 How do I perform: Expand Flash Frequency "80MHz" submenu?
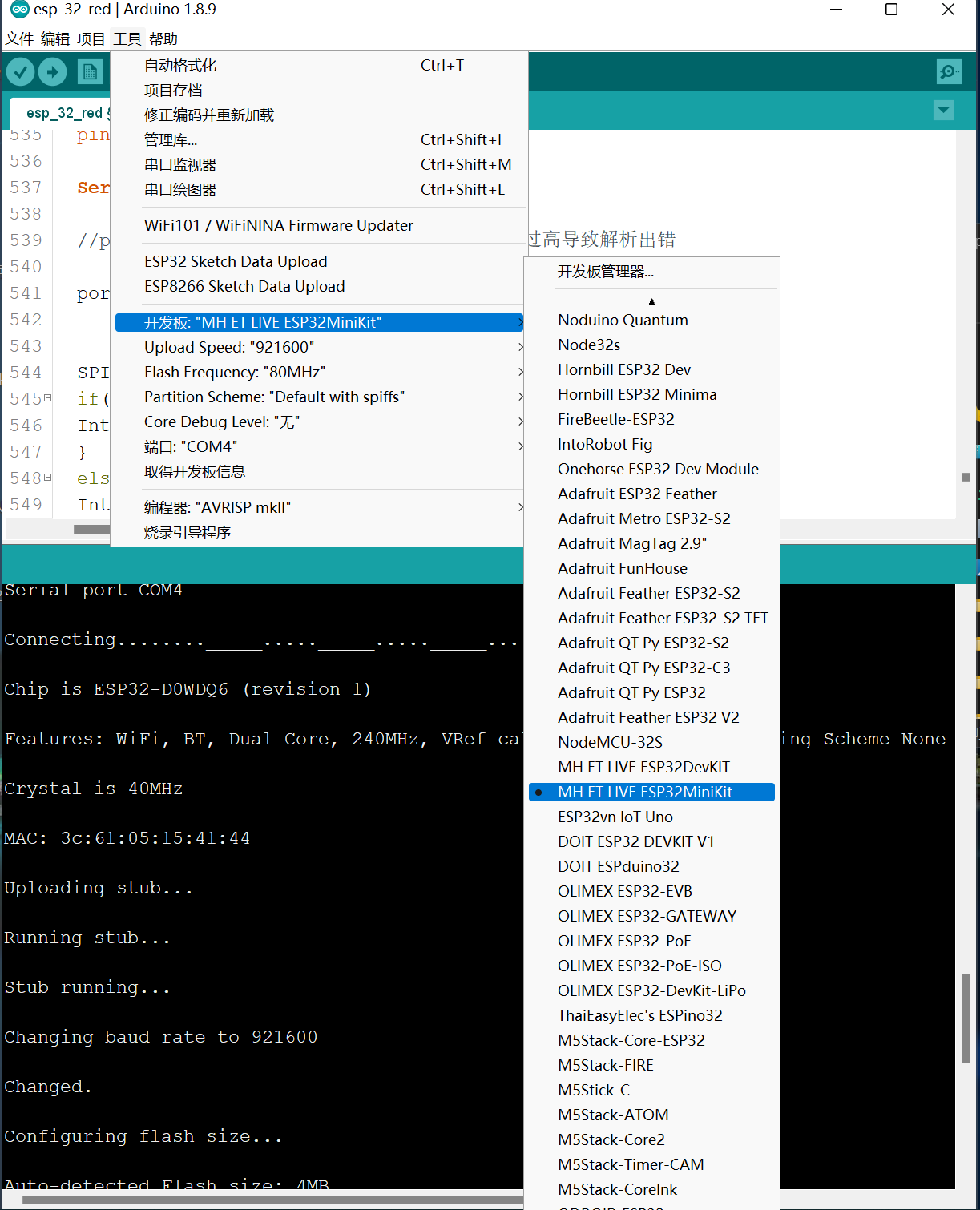click(x=319, y=373)
